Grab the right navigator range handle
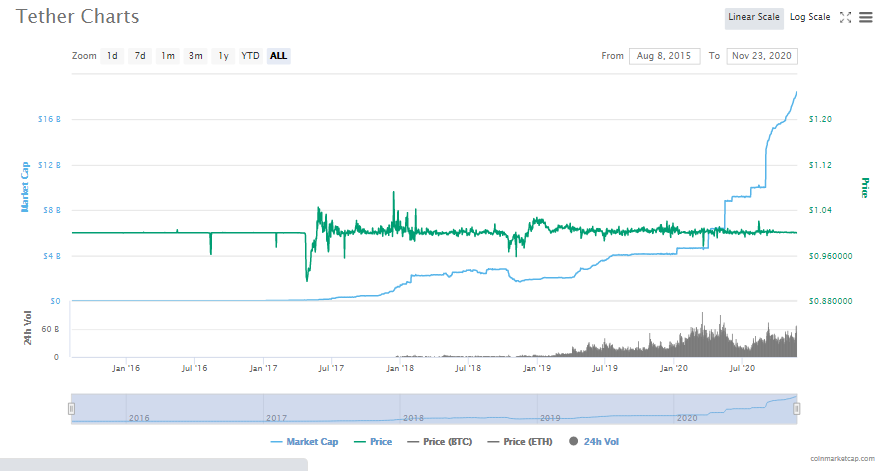893x471 pixels. coord(797,408)
